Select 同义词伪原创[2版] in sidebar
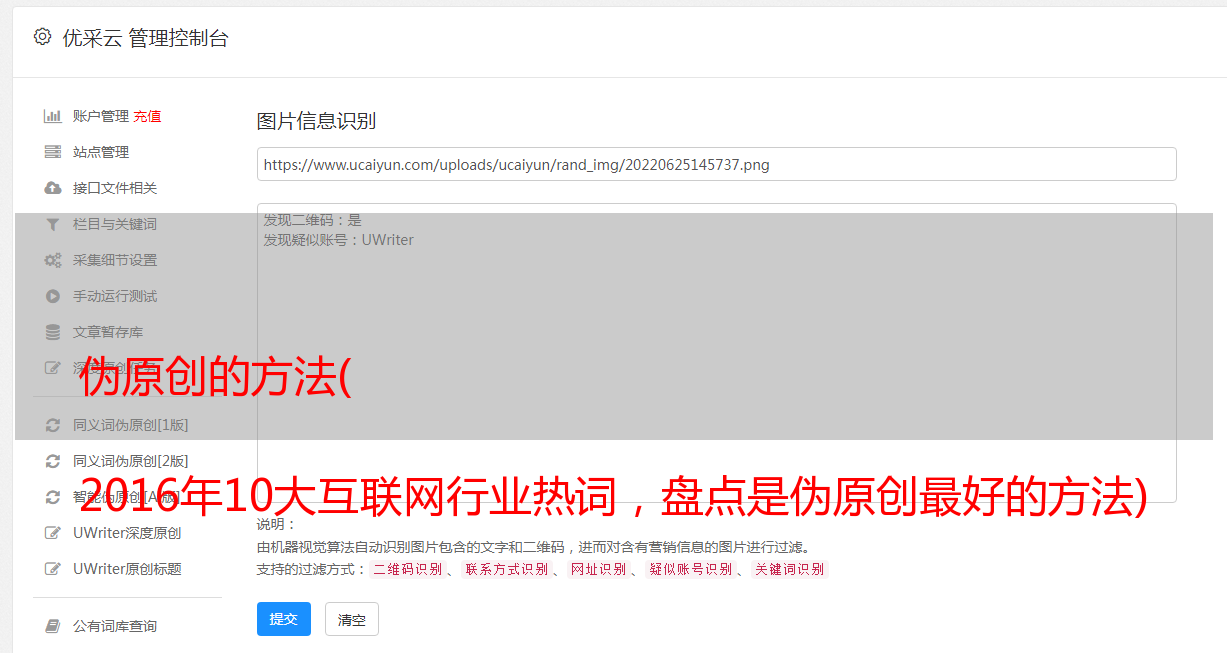The image size is (1227, 653). tap(130, 461)
